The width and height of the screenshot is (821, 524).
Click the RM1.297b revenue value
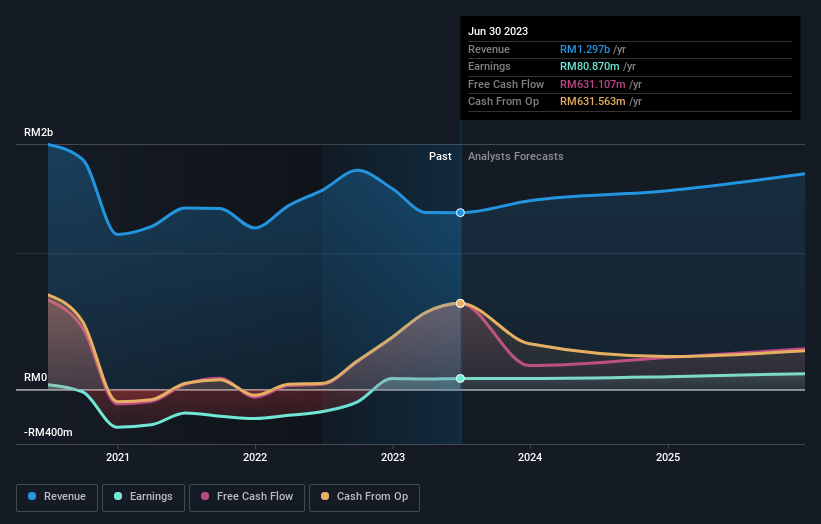(585, 49)
